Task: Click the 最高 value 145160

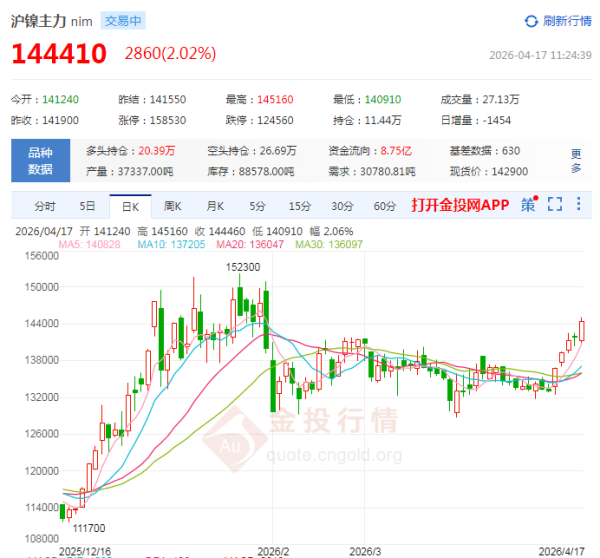Action: click(x=275, y=100)
